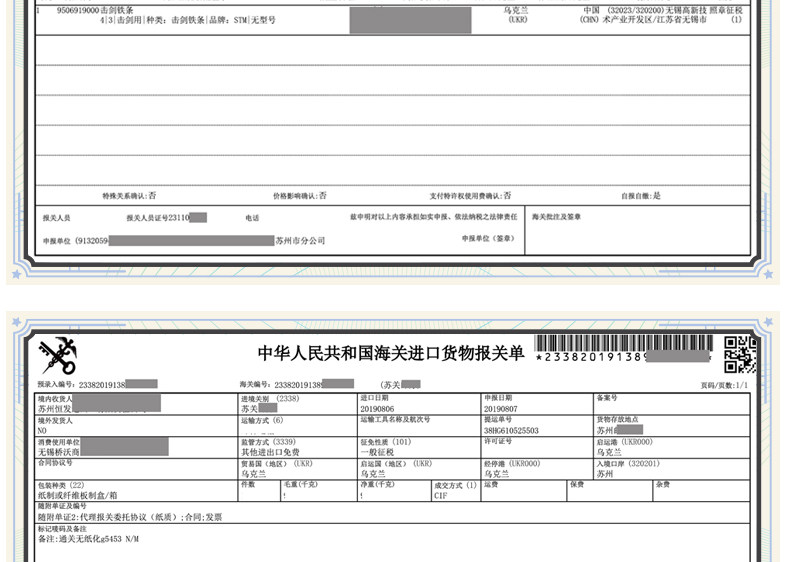Click the 货物存放地点 field label
The height and width of the screenshot is (562, 790).
coord(618,419)
